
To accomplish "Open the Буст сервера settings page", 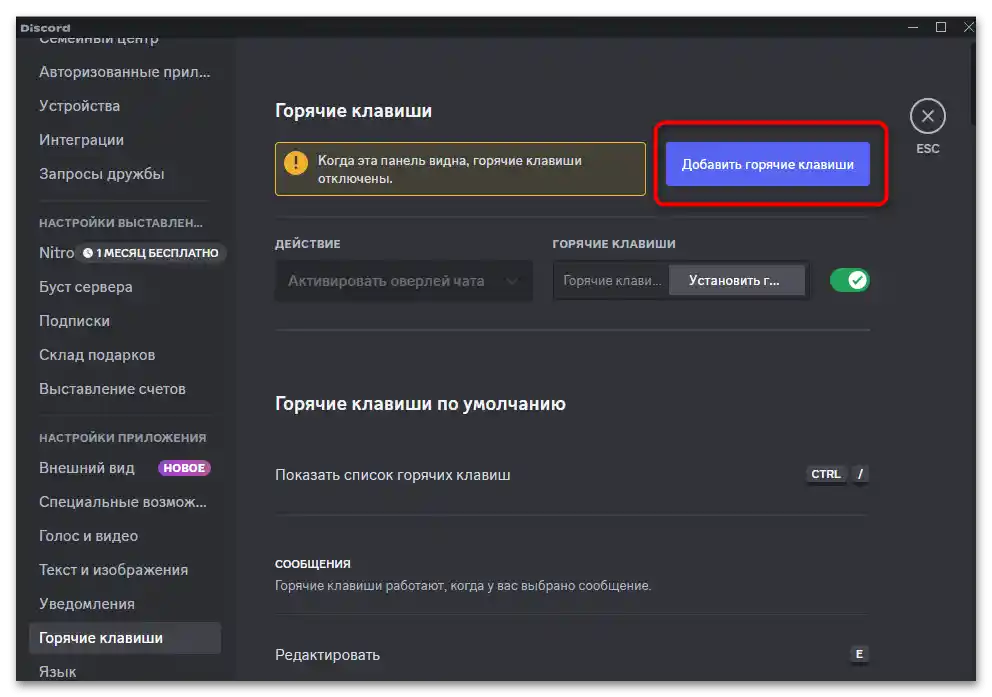I will coord(85,287).
